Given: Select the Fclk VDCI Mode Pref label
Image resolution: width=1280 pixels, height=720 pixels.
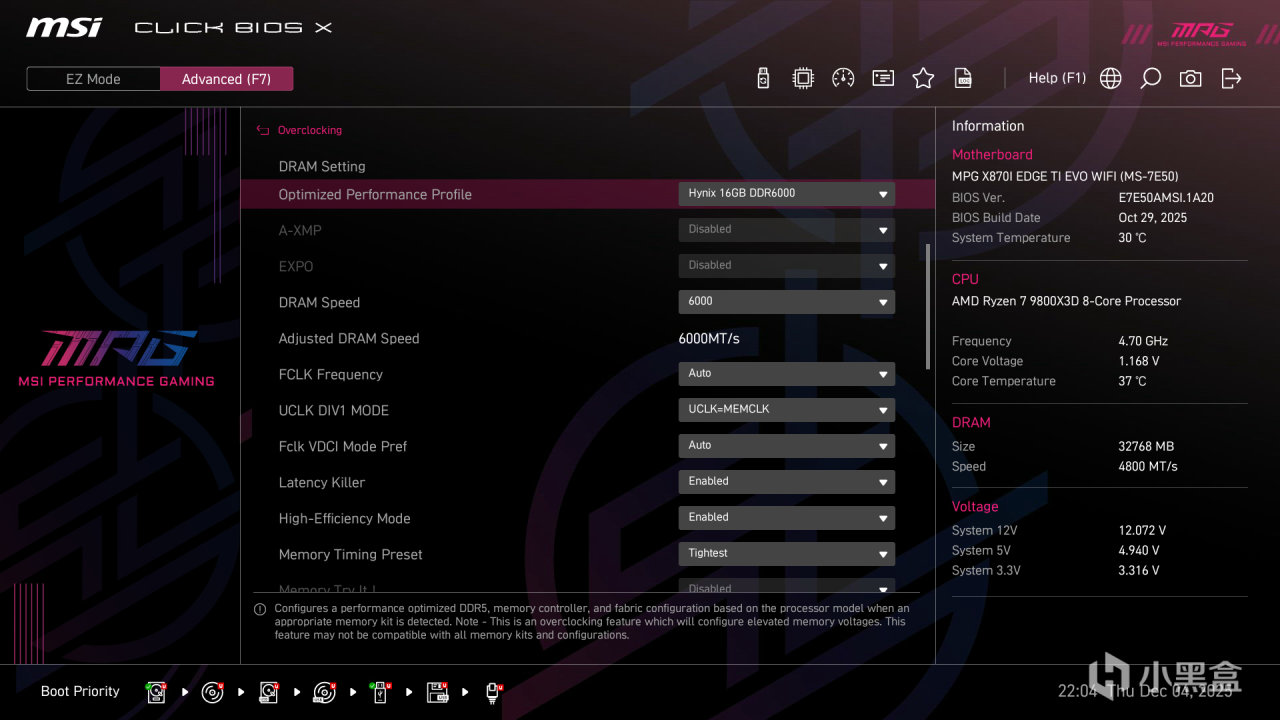Looking at the screenshot, I should pyautogui.click(x=343, y=446).
